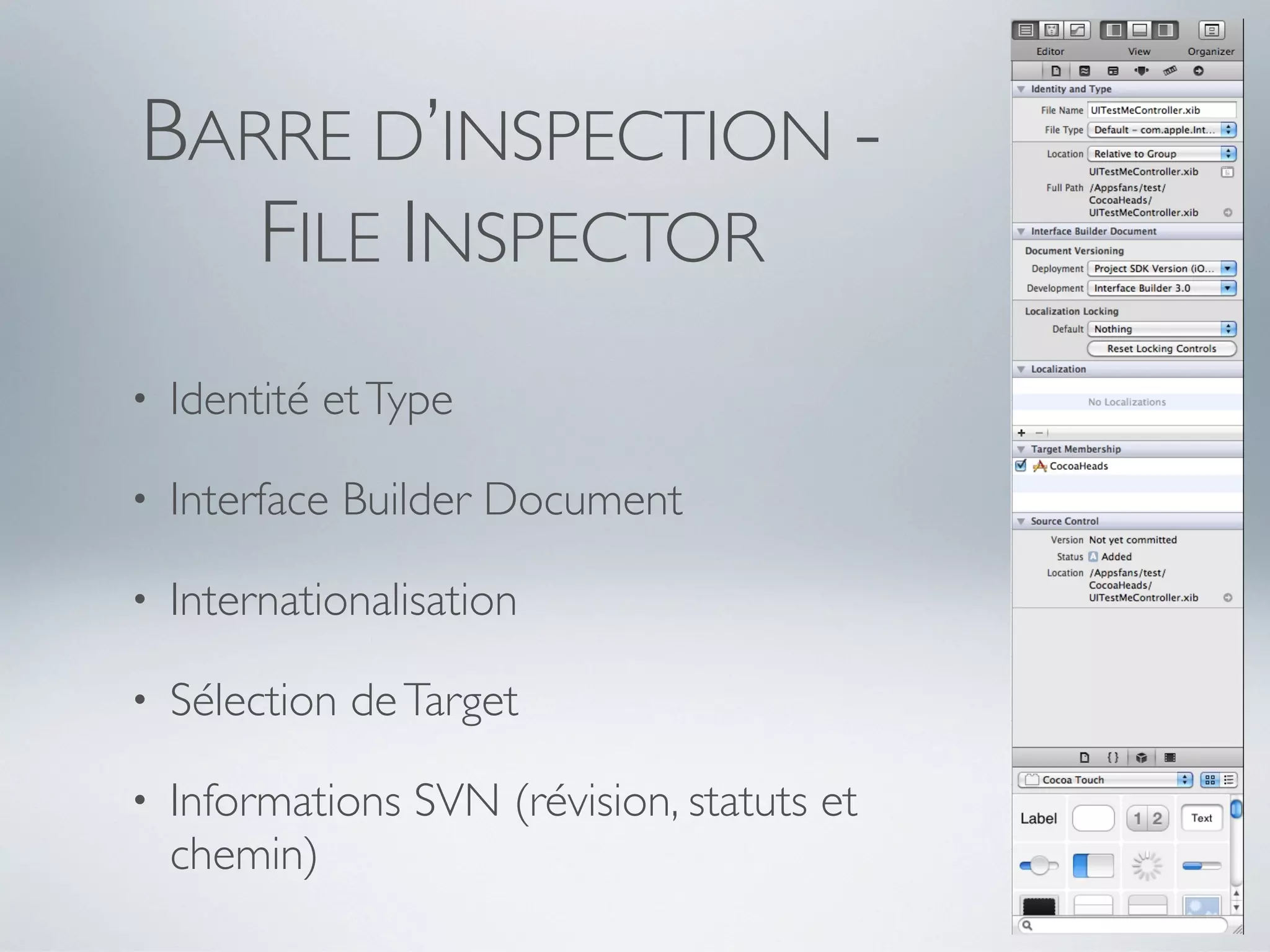Click the library search field

[1122, 925]
